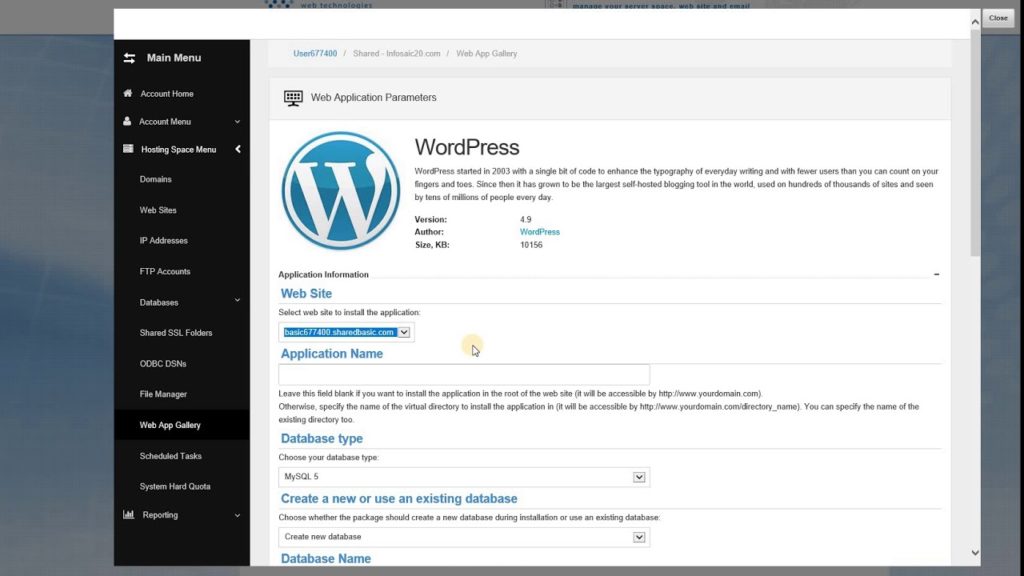Viewport: 1024px width, 576px height.
Task: Open the FTP Accounts menu item
Action: click(165, 271)
